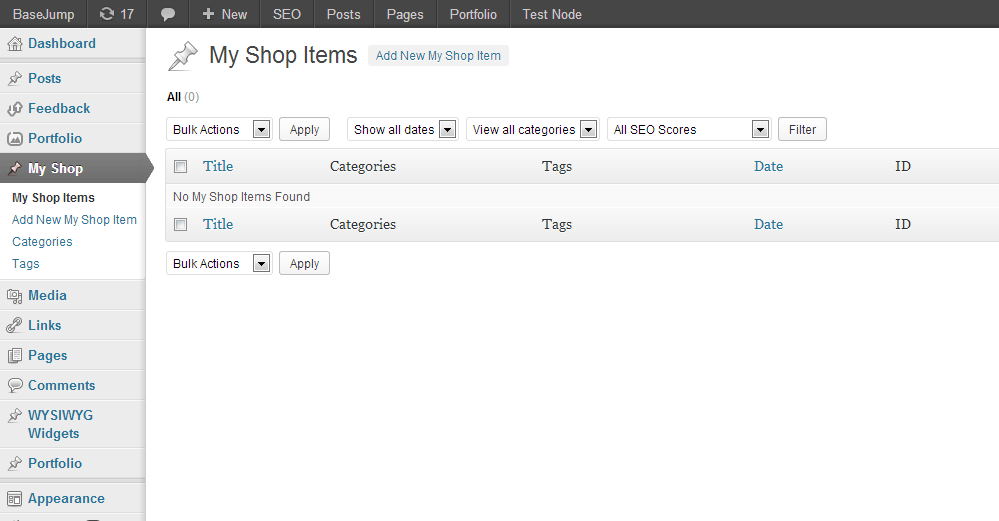Click the Appearance icon in sidebar
Screen dimensions: 999x521
coord(15,499)
